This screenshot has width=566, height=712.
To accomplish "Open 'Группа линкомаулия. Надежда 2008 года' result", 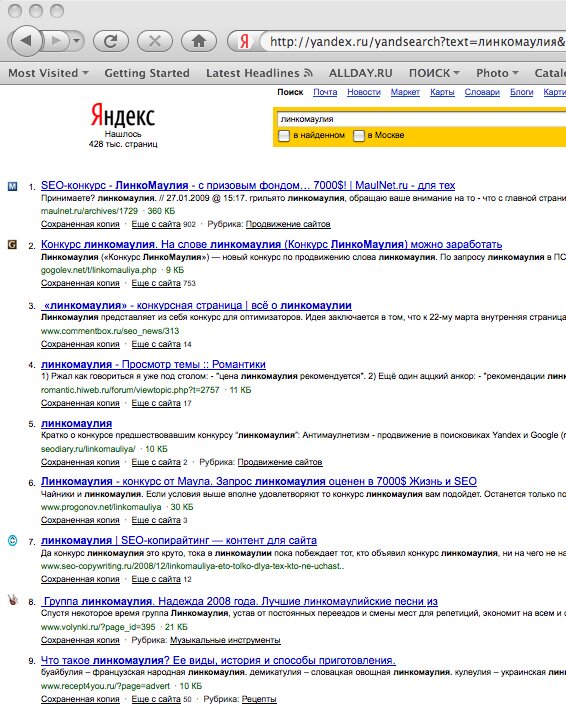I will (x=239, y=601).
